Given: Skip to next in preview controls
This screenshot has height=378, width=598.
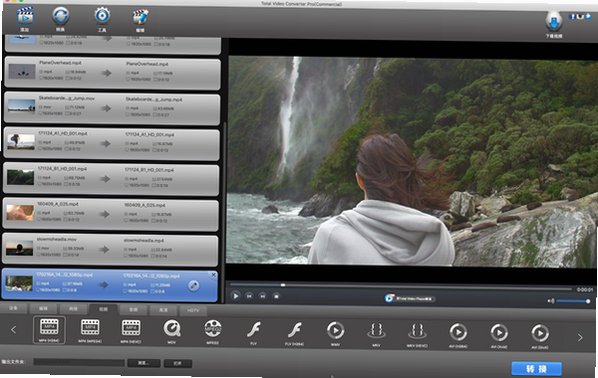Looking at the screenshot, I should (x=263, y=296).
